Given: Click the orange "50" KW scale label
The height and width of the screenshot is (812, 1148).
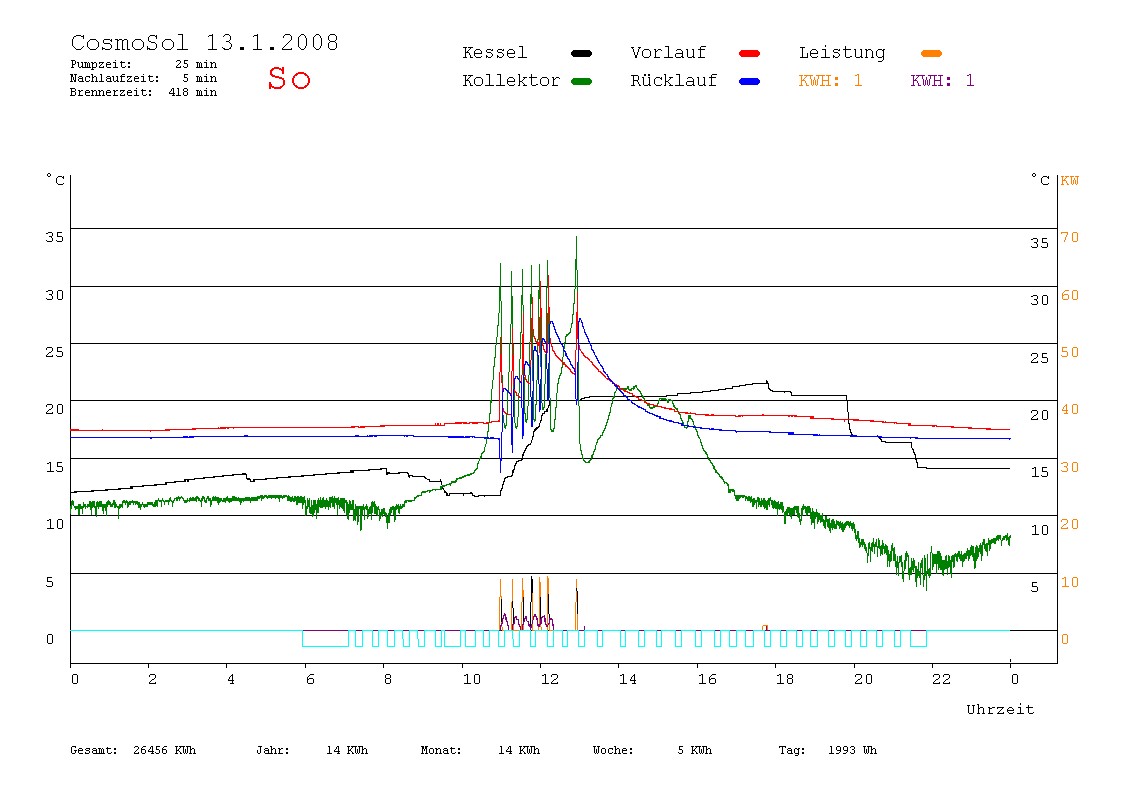Looking at the screenshot, I should (x=1070, y=352).
